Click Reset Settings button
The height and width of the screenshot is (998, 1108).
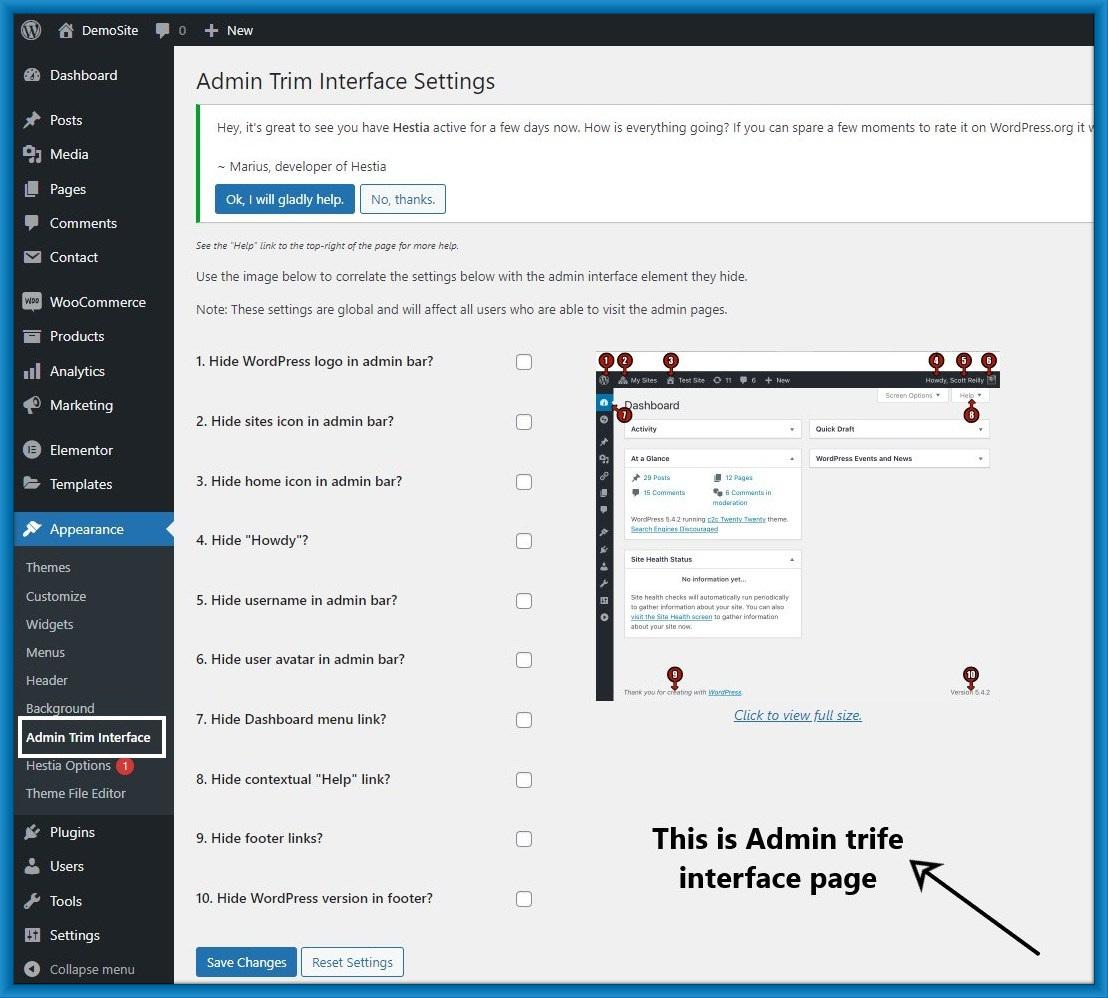pos(352,962)
